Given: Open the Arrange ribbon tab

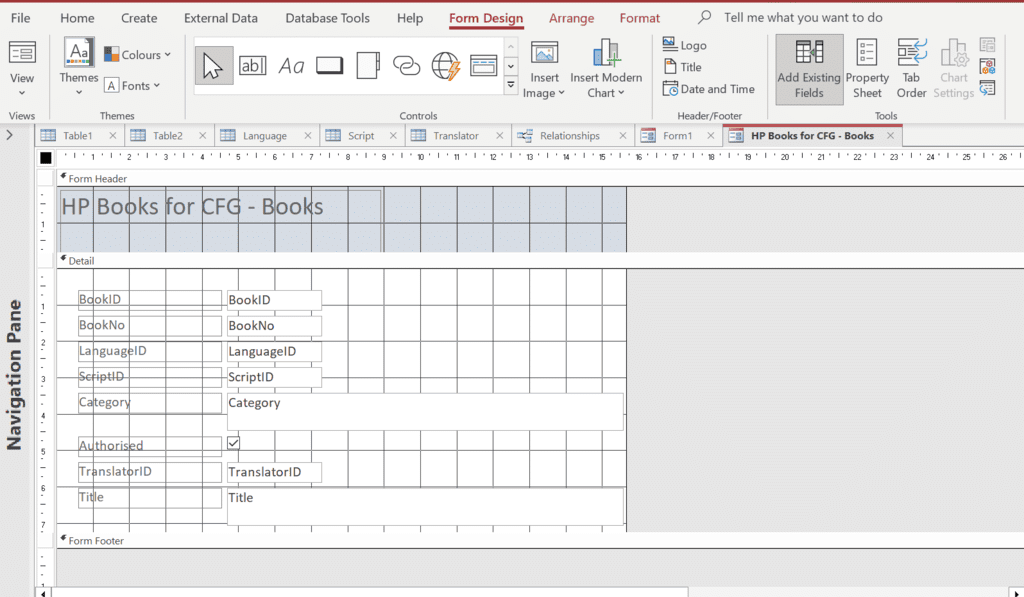Looking at the screenshot, I should tap(571, 18).
